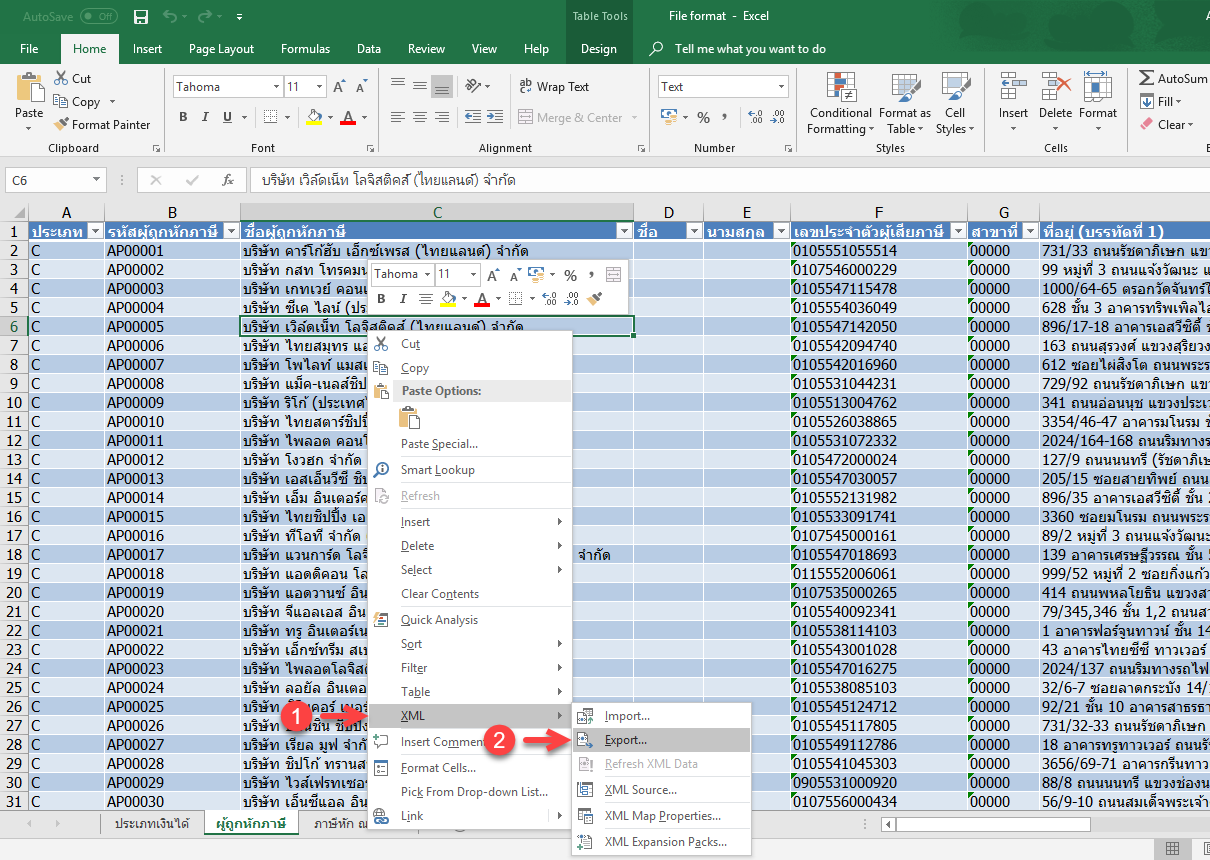Open XML Map Properties entry
The height and width of the screenshot is (860, 1210).
tap(662, 816)
